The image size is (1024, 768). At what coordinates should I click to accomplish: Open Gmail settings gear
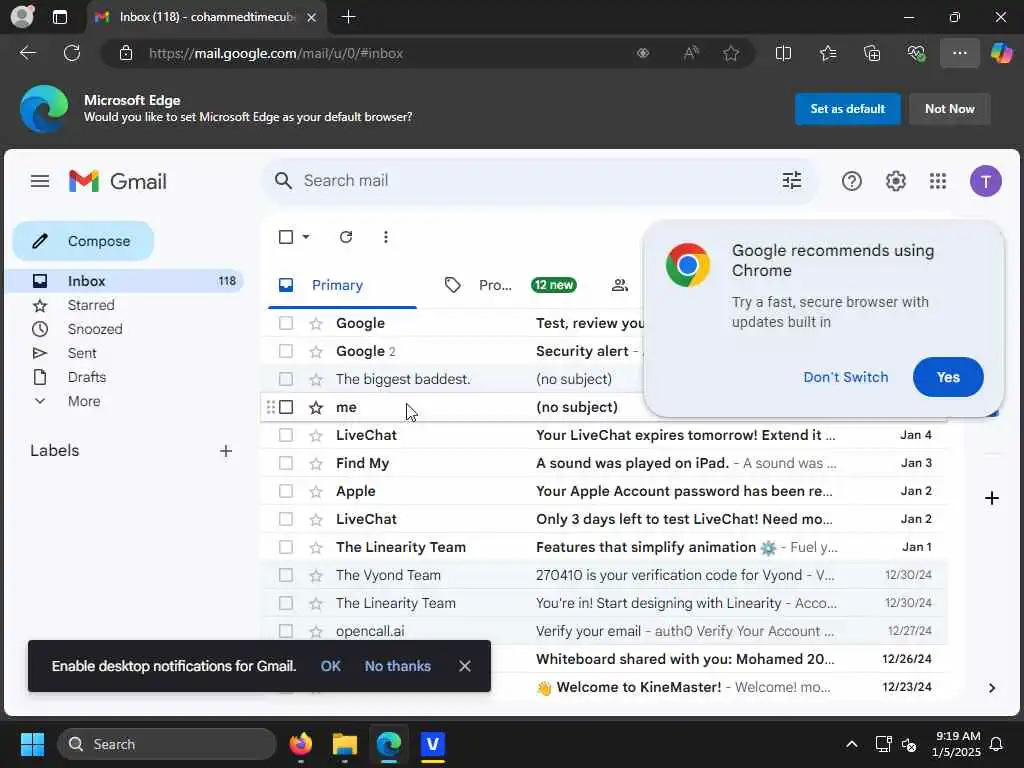pos(895,181)
